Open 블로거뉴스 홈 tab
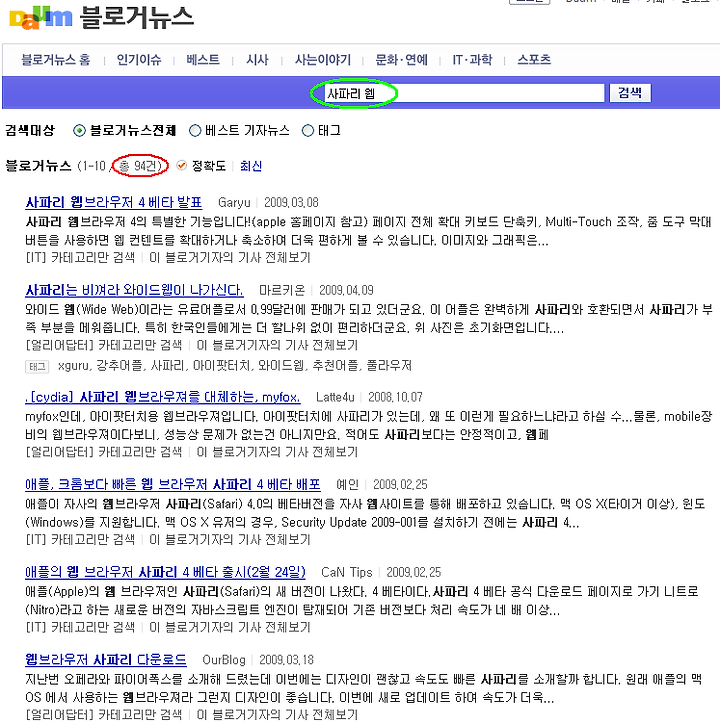Image resolution: width=720 pixels, height=724 pixels. [55, 60]
